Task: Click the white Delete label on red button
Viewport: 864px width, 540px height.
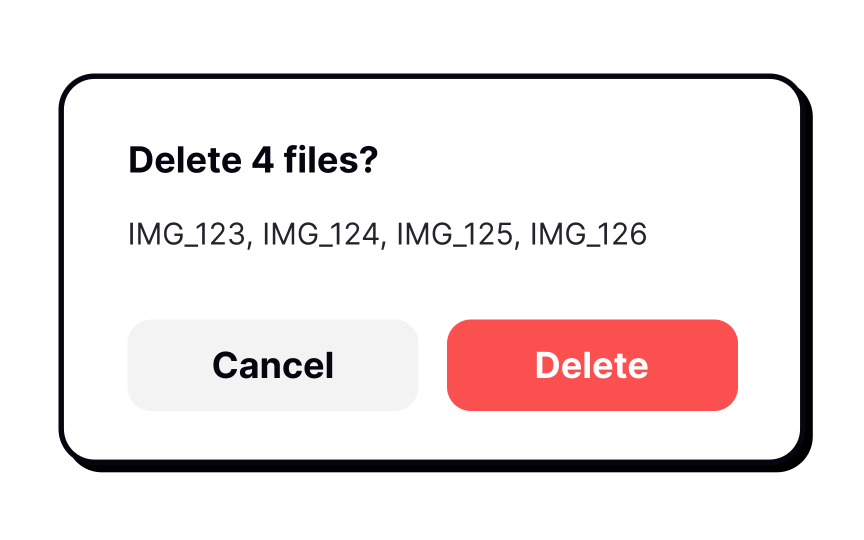Action: (x=592, y=365)
